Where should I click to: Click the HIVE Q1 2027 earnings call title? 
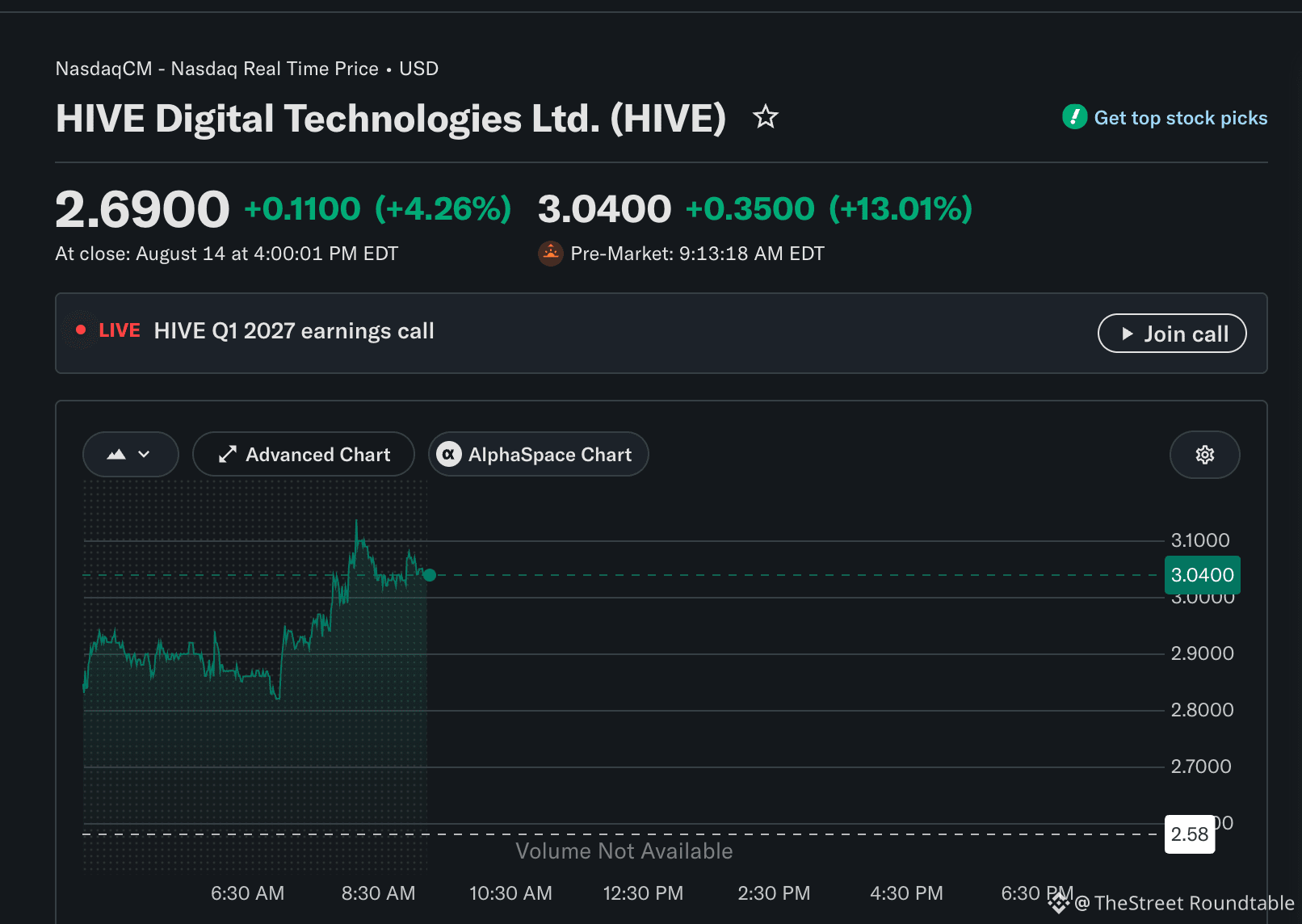[x=294, y=331]
